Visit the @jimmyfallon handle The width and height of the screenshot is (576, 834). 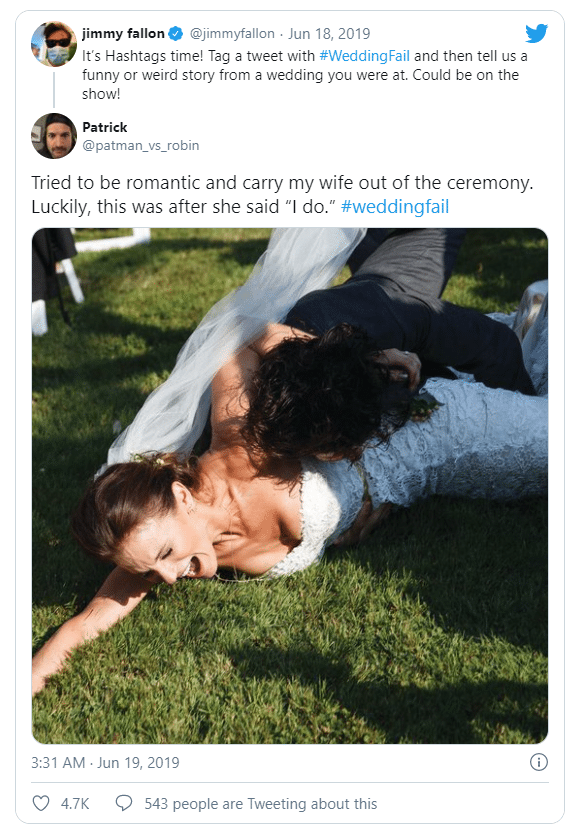click(x=232, y=34)
